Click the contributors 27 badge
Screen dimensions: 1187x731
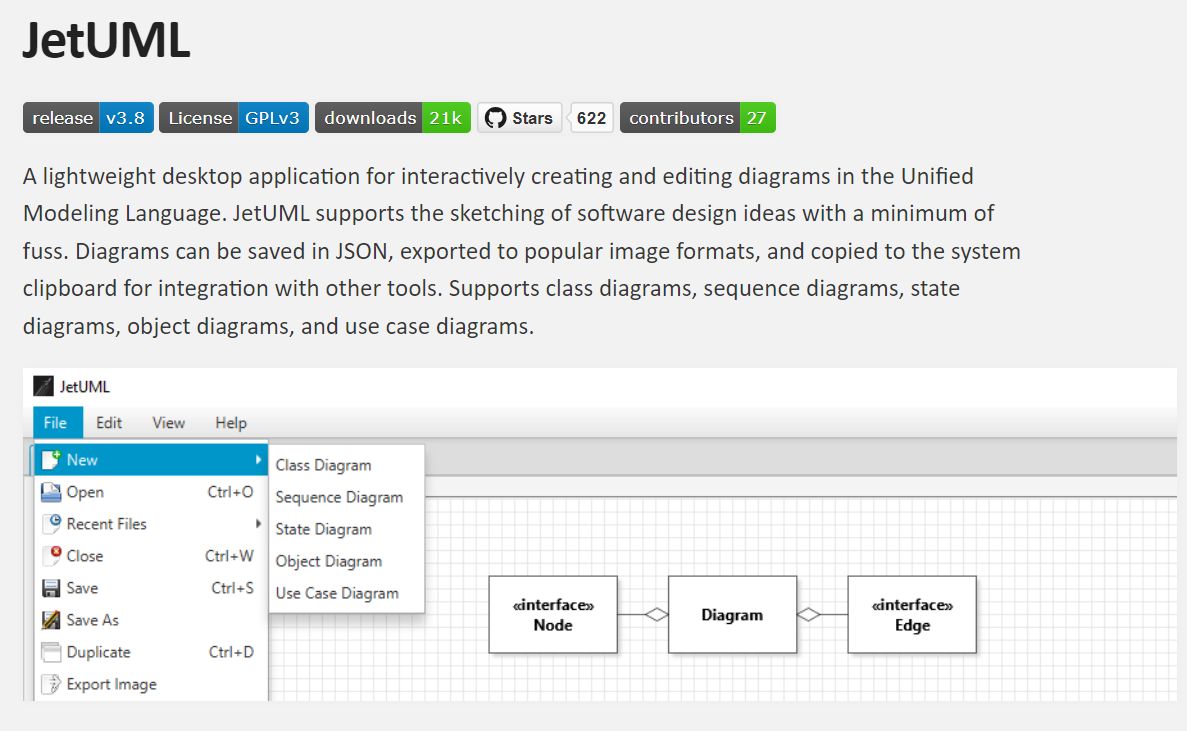point(698,118)
